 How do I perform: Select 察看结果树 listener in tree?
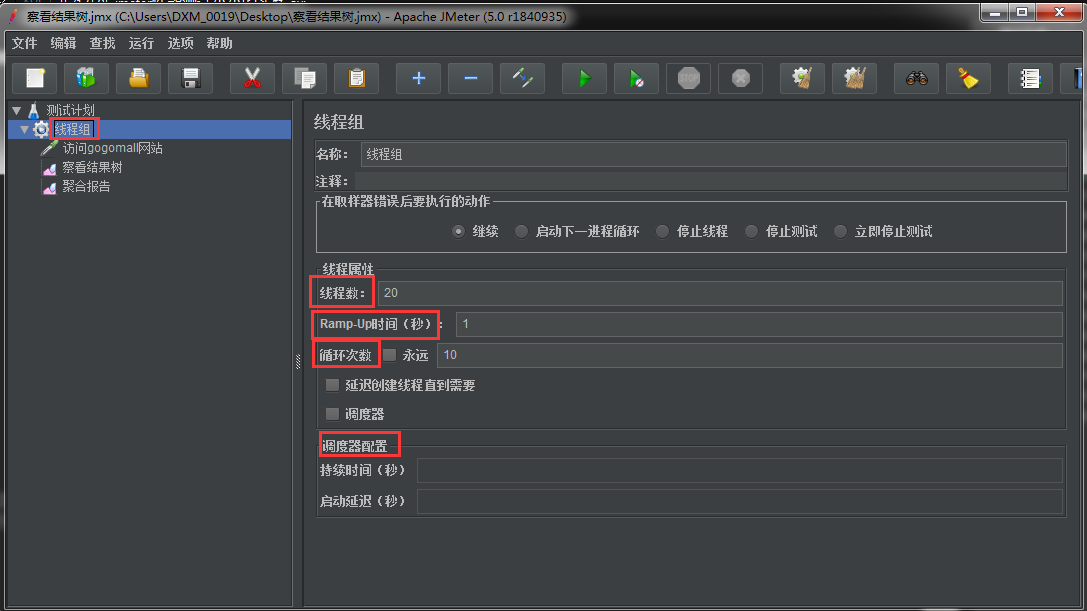[92, 167]
